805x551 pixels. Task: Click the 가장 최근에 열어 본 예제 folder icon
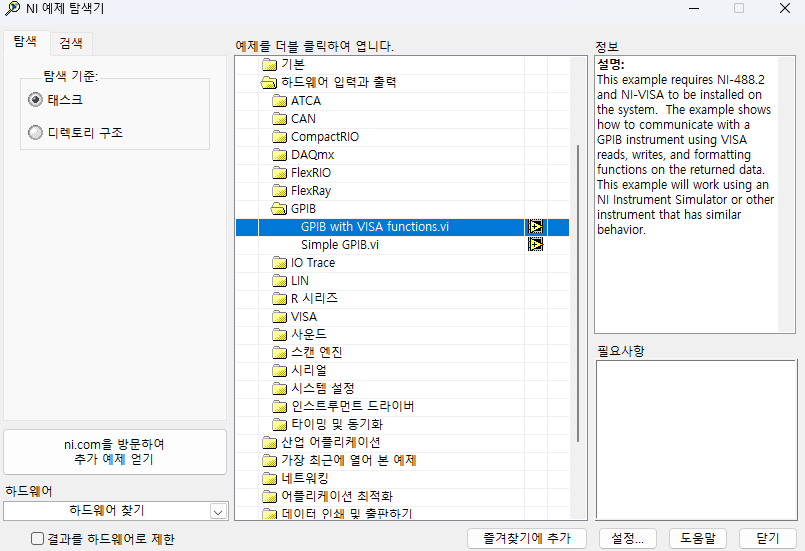(x=269, y=461)
